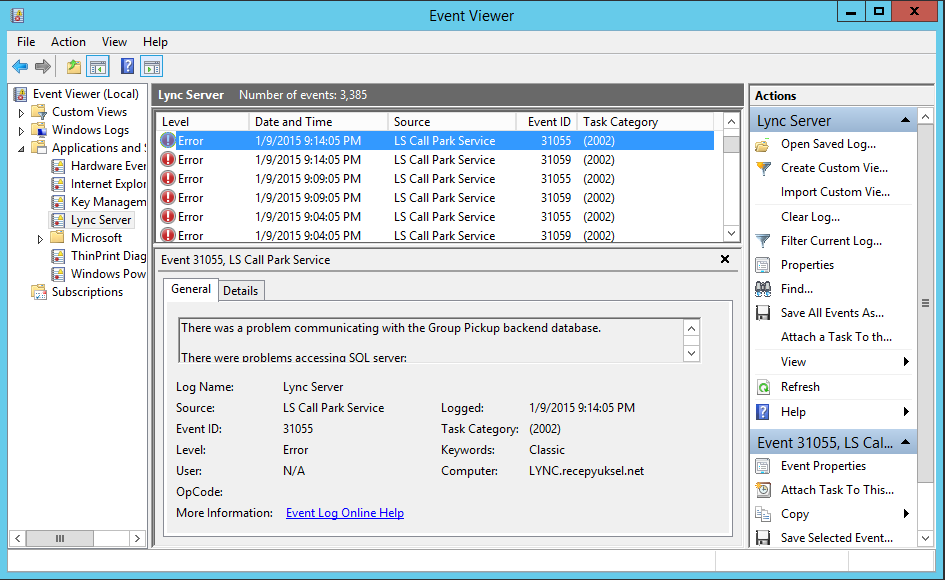
Task: Open the Copy submenu arrow
Action: pos(906,514)
